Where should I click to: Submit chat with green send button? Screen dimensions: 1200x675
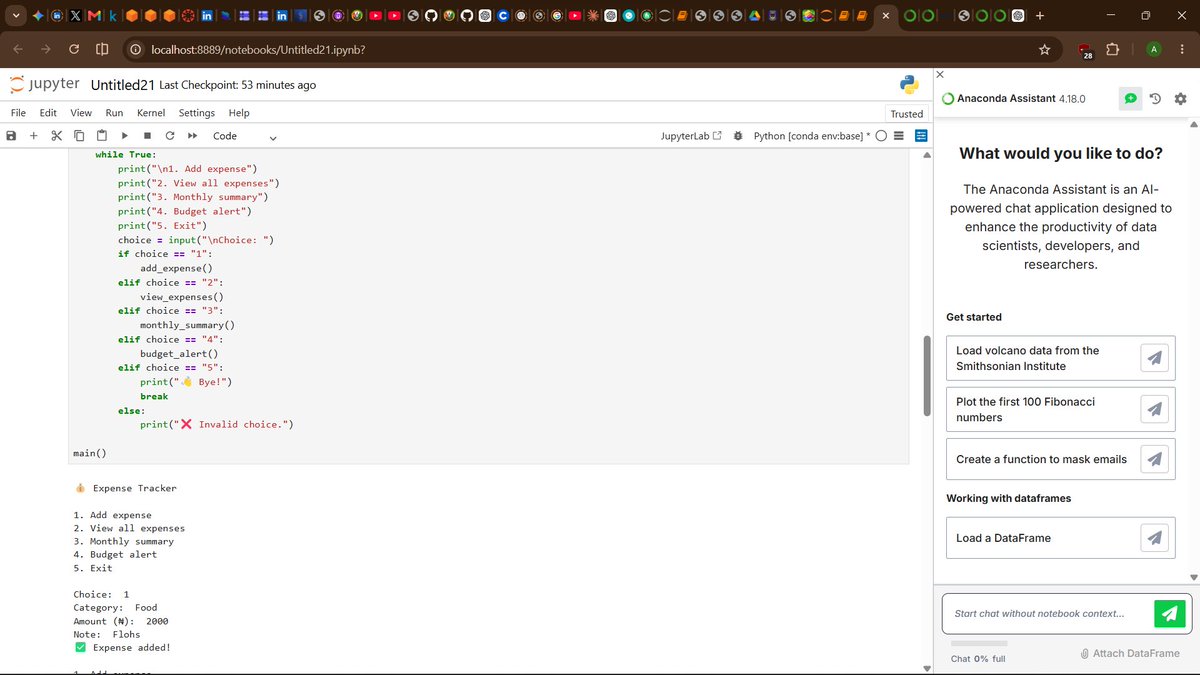pos(1169,614)
